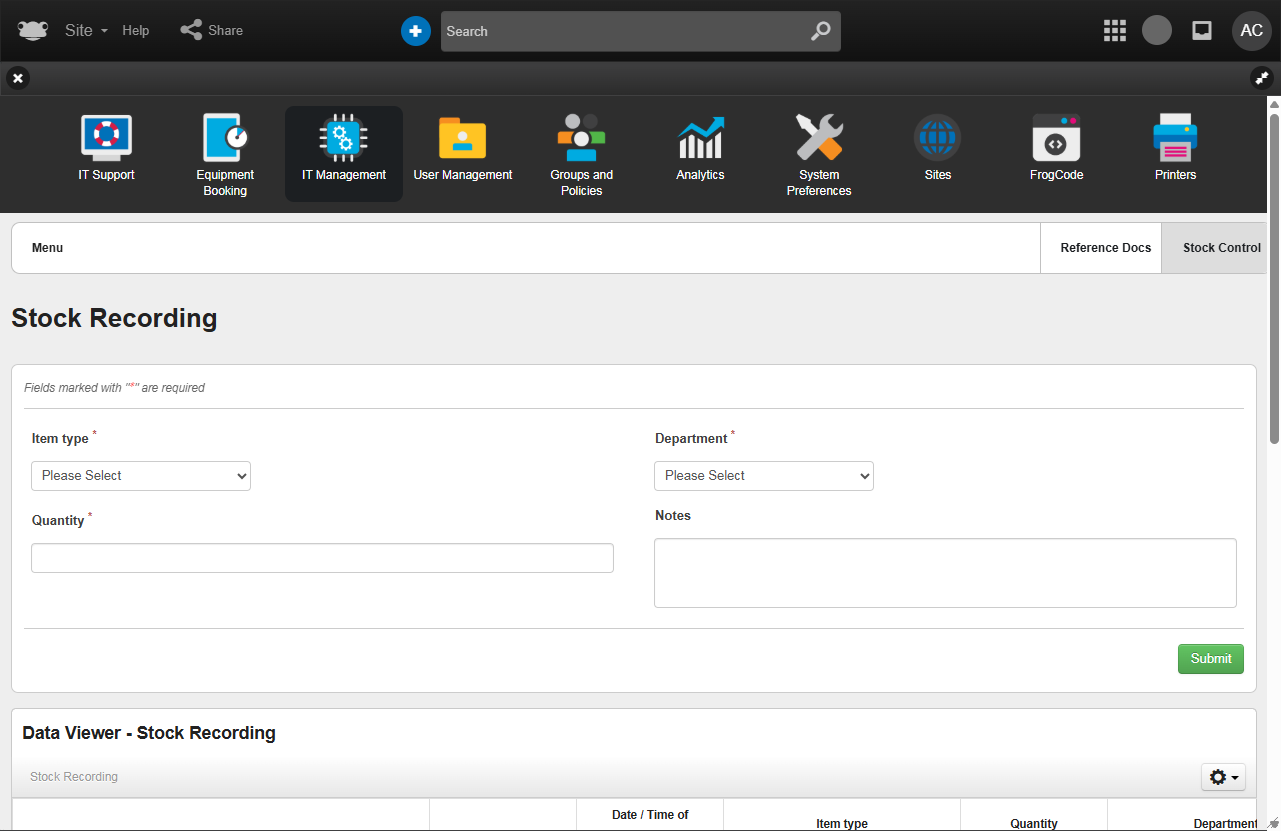Switch to the Reference Docs tab
1281x831 pixels.
pyautogui.click(x=1105, y=248)
